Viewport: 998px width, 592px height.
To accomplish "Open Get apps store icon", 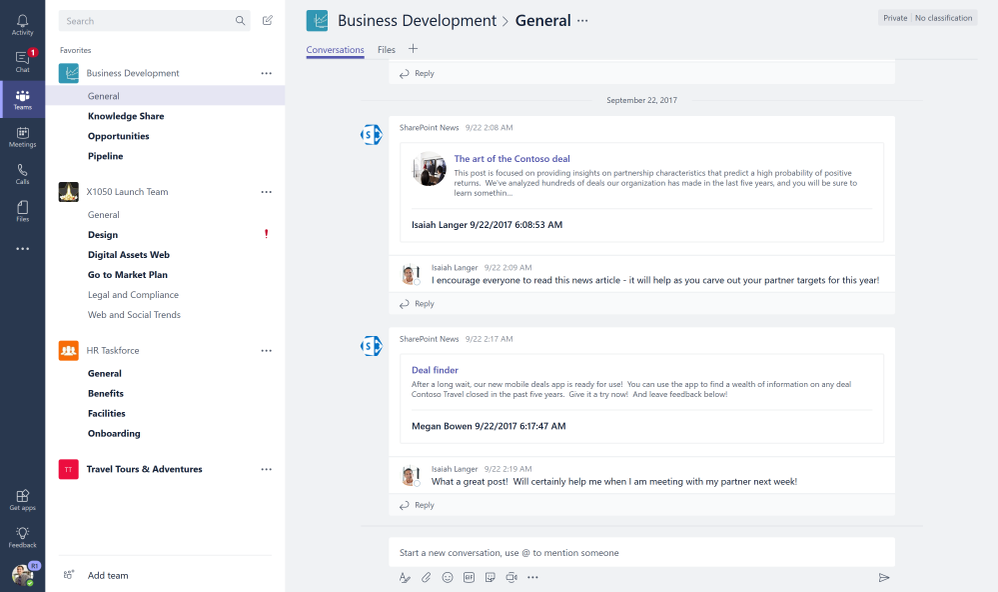I will point(22,500).
